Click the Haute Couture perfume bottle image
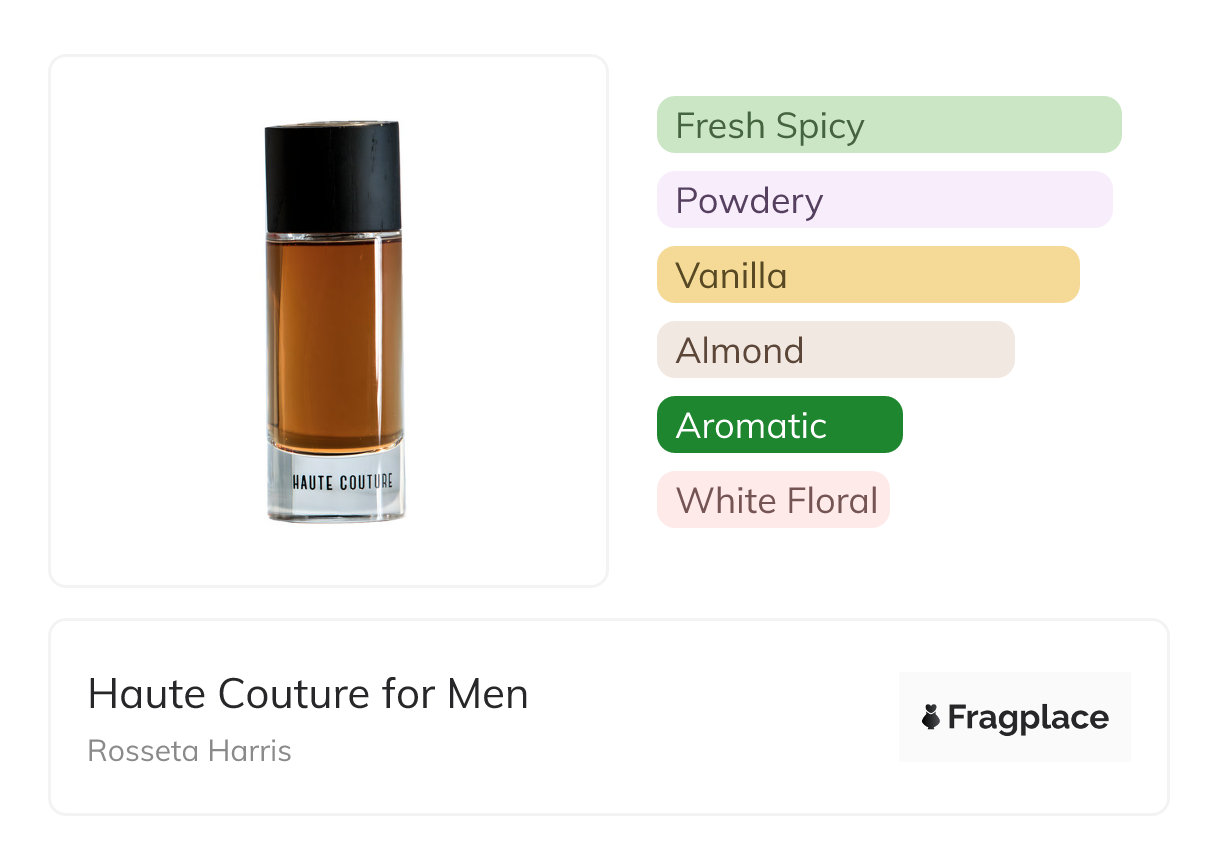Viewport: 1218px width, 864px height. pyautogui.click(x=334, y=322)
